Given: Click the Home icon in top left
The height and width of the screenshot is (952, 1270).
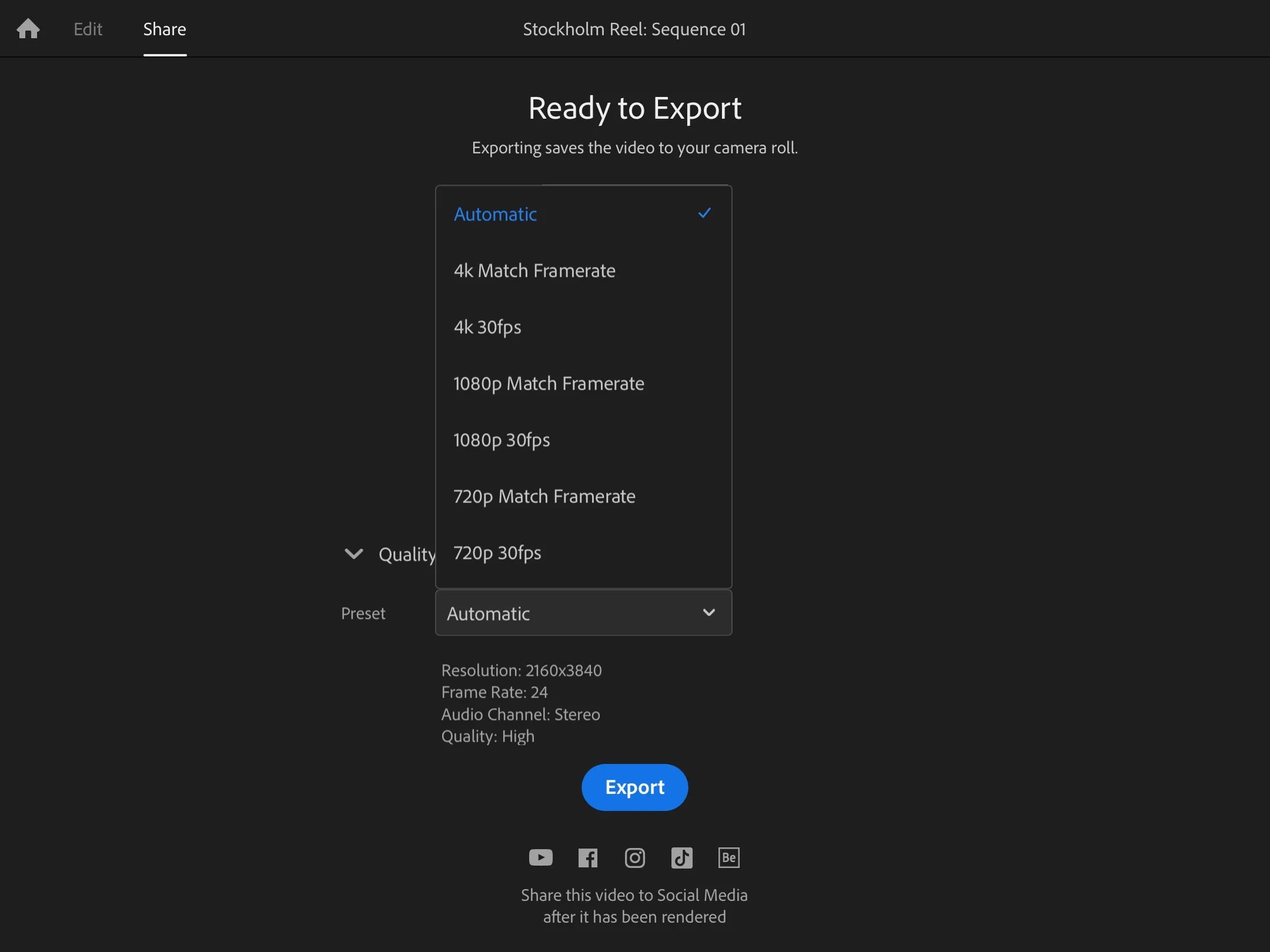Looking at the screenshot, I should click(27, 28).
